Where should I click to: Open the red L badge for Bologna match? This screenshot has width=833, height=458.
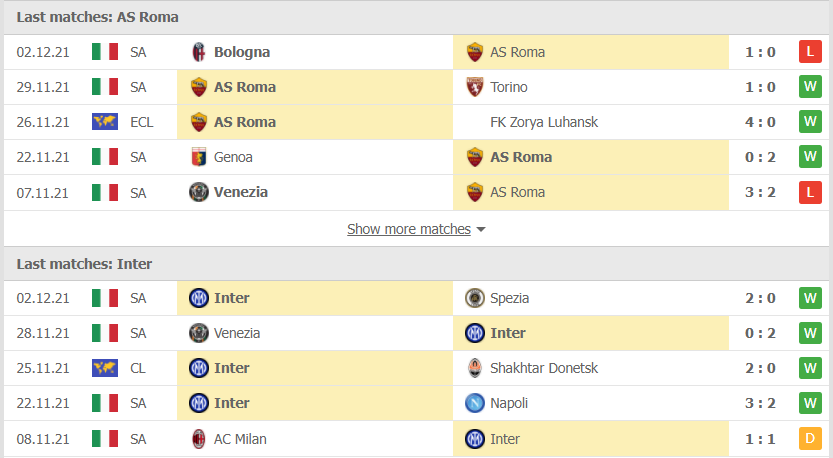pos(810,52)
